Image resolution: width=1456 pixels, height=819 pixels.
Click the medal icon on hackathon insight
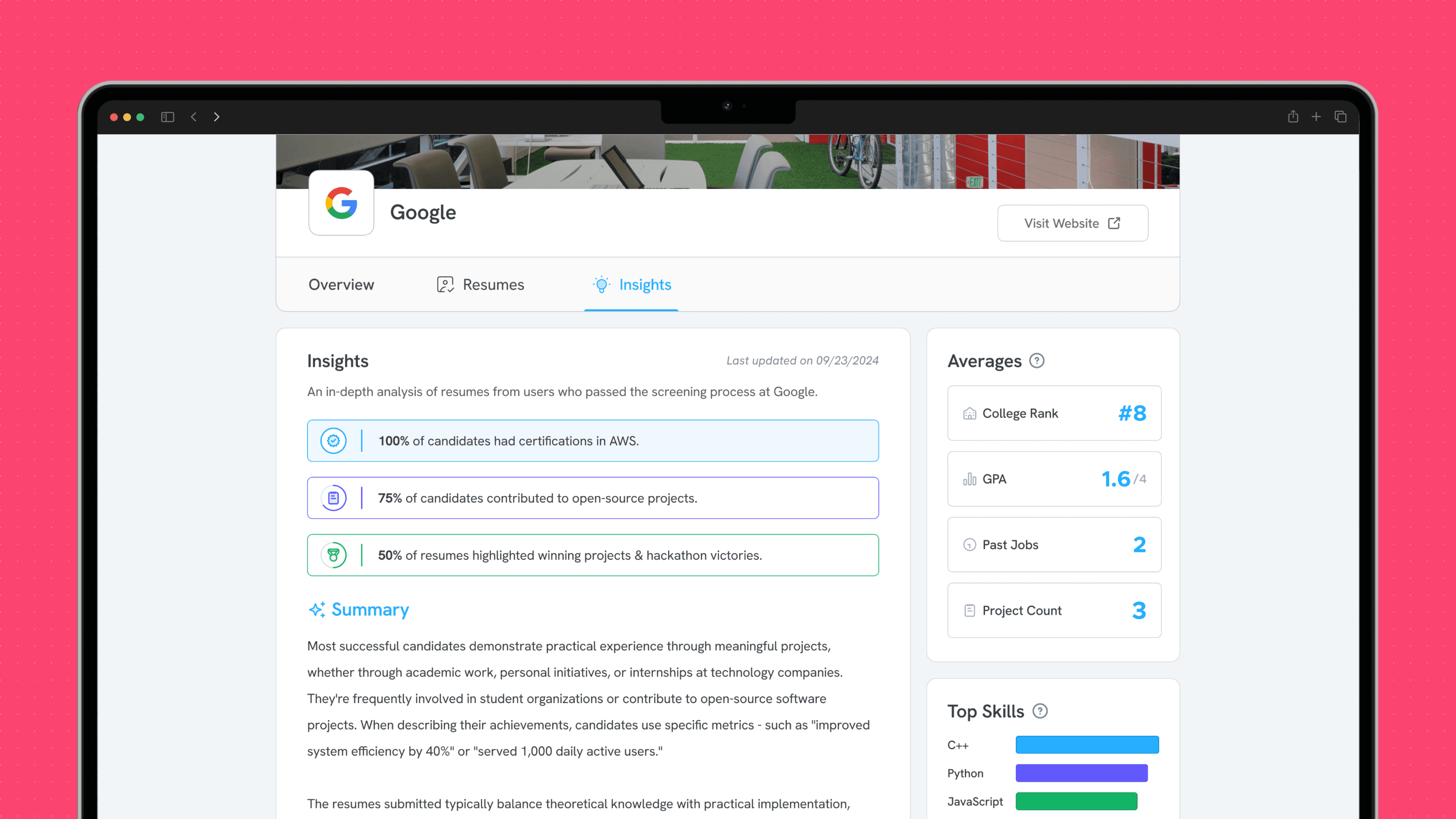(x=334, y=554)
